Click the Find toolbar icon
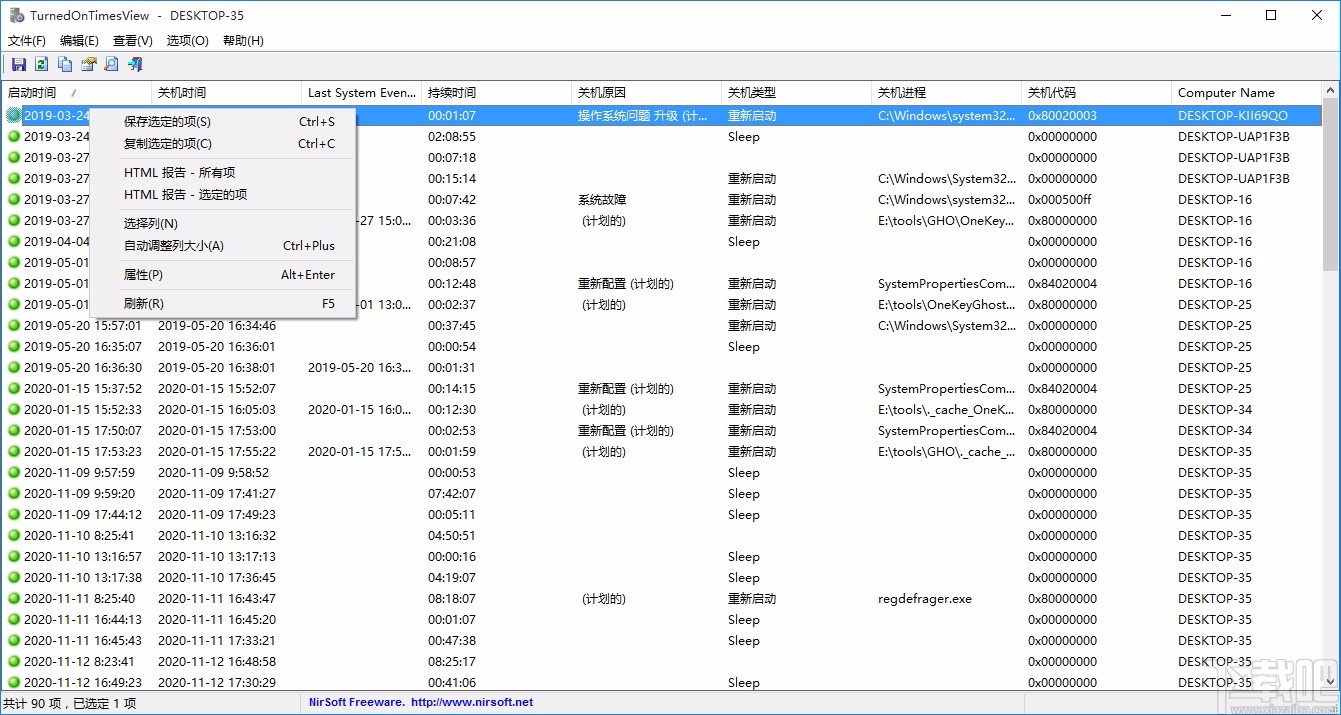Viewport: 1341px width, 715px height. click(x=110, y=64)
